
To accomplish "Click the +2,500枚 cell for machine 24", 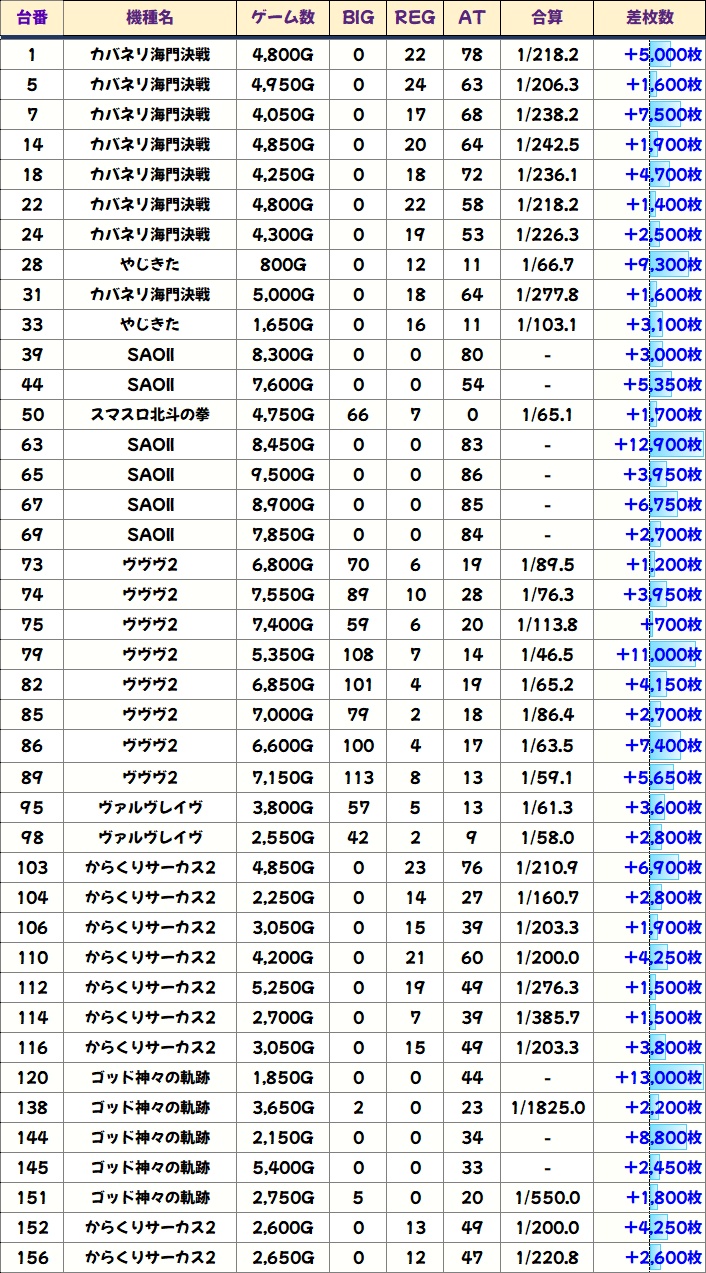I will [650, 235].
